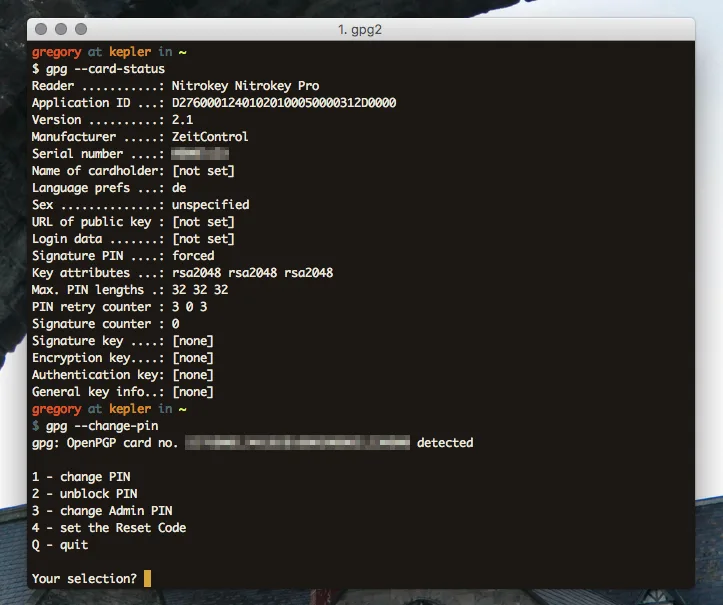Click the blurred OpenPGP card number
This screenshot has height=605, width=723.
(298, 442)
